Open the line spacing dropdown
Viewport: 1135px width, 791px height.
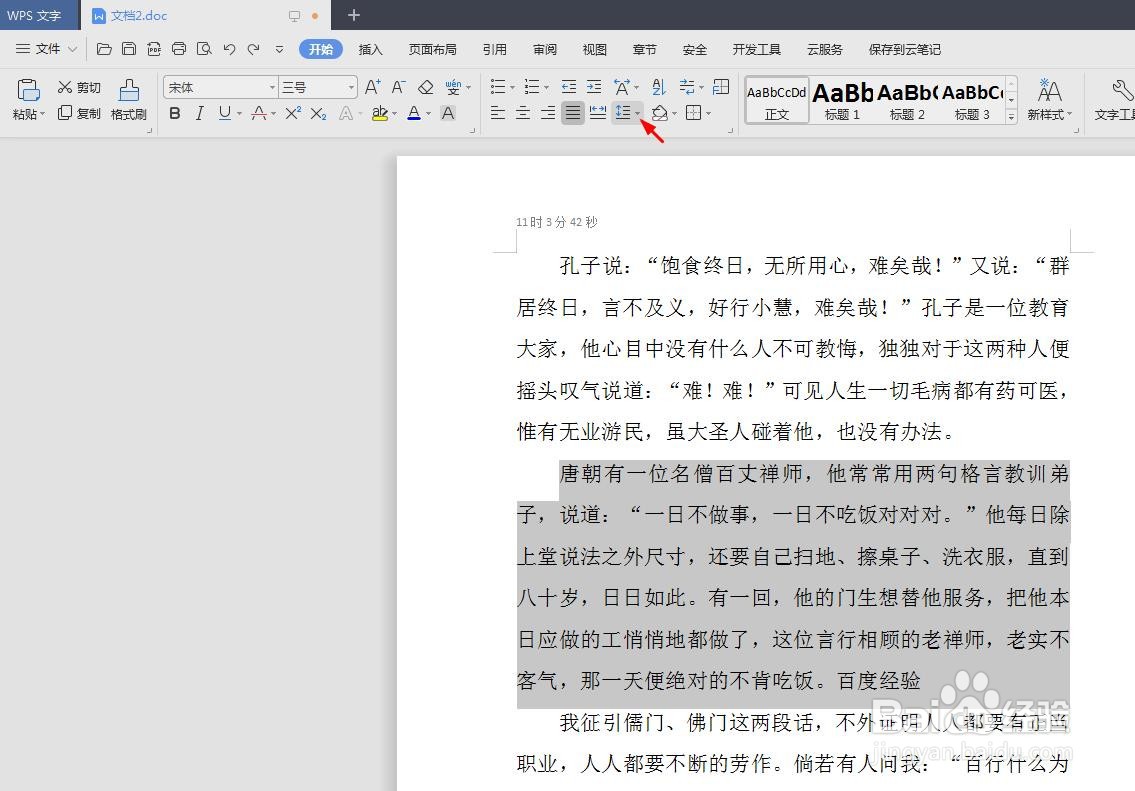point(637,112)
